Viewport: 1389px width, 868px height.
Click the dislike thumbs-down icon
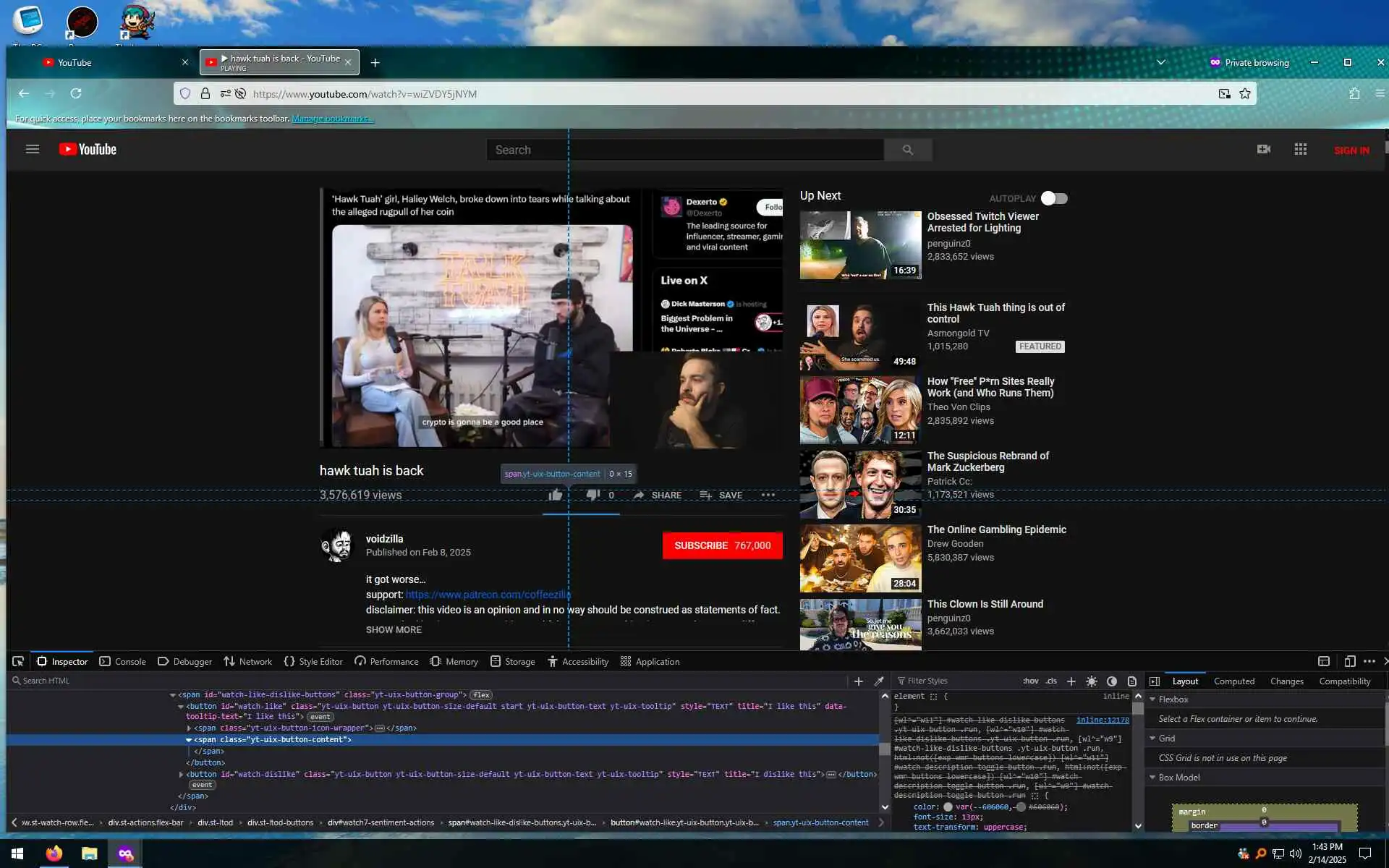coord(592,495)
